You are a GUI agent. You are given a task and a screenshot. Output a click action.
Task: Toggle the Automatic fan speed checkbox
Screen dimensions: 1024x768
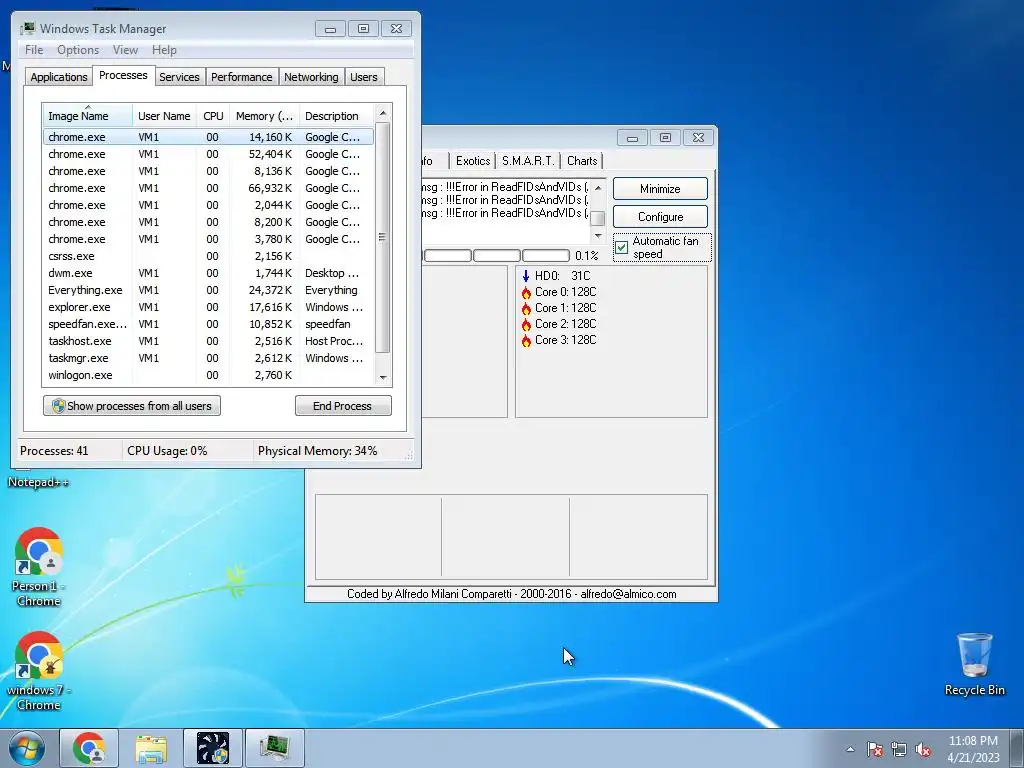click(x=622, y=248)
